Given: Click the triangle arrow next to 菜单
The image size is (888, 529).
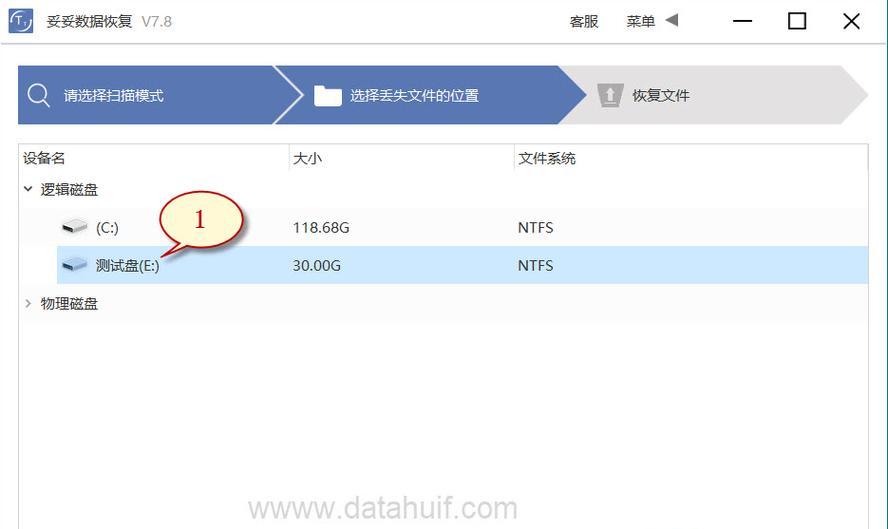Looking at the screenshot, I should click(x=672, y=20).
